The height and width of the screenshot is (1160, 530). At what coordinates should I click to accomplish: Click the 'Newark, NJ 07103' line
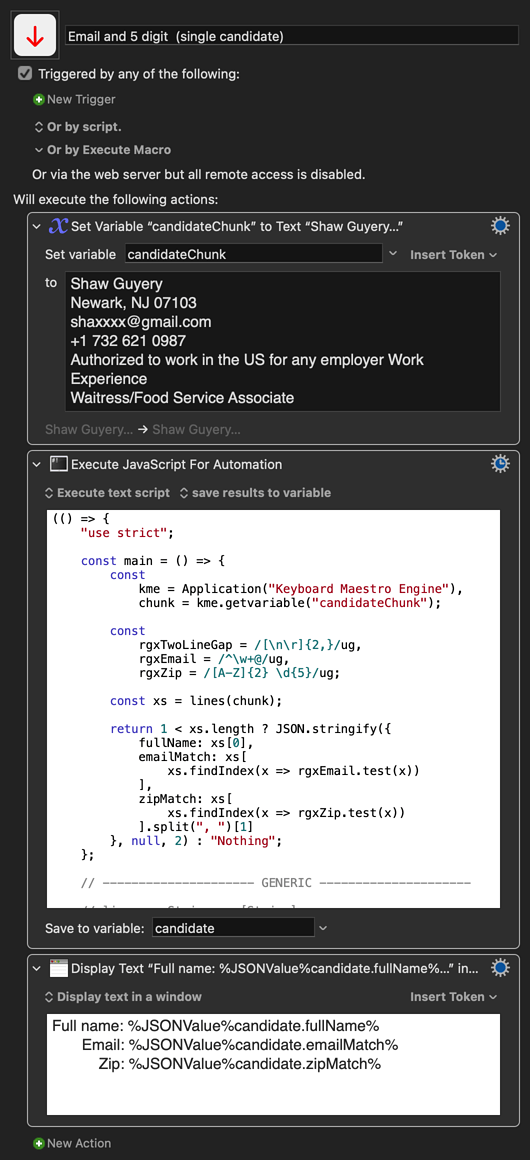(x=133, y=303)
